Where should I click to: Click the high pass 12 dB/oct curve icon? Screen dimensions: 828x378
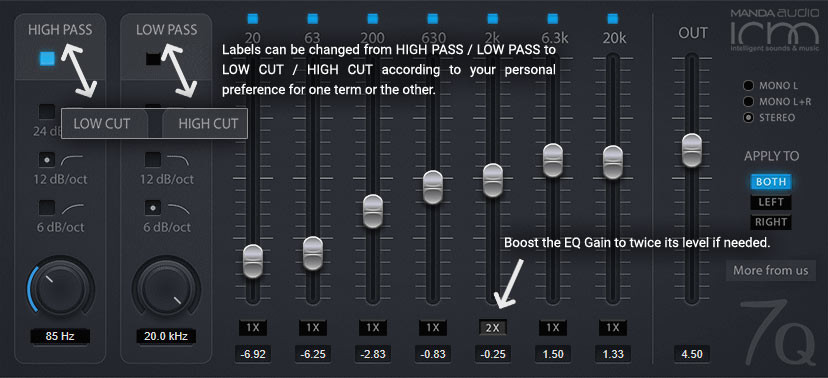click(72, 159)
